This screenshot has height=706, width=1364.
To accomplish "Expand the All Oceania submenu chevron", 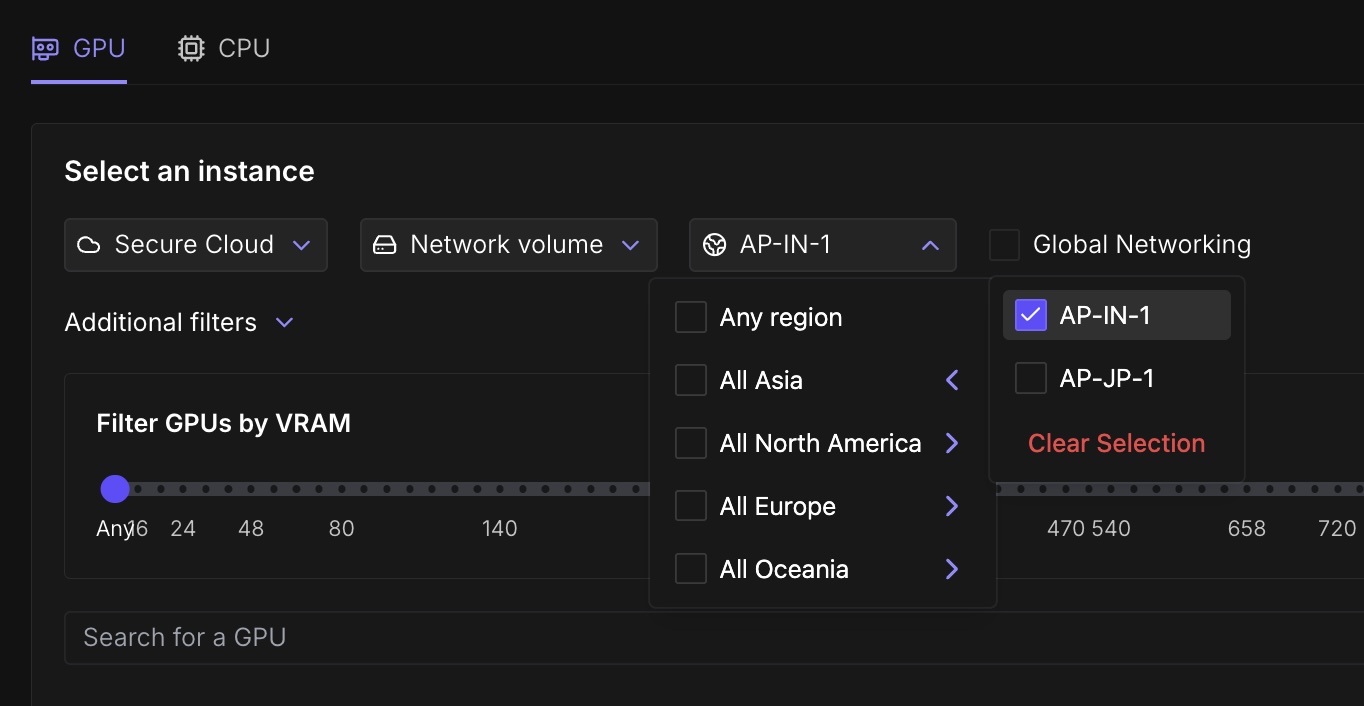I will click(x=952, y=570).
